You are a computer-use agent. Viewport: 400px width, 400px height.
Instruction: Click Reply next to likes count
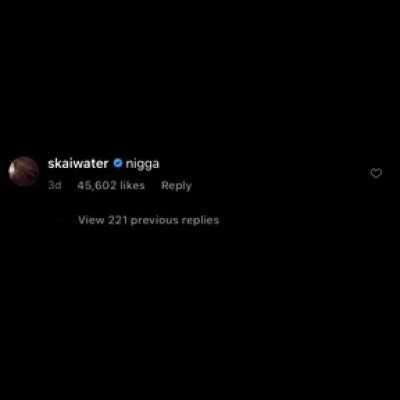click(x=176, y=185)
